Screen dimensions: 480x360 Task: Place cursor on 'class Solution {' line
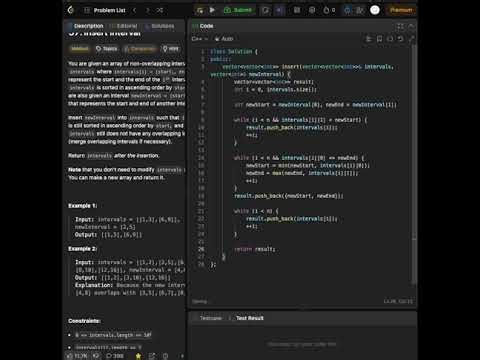pyautogui.click(x=234, y=51)
